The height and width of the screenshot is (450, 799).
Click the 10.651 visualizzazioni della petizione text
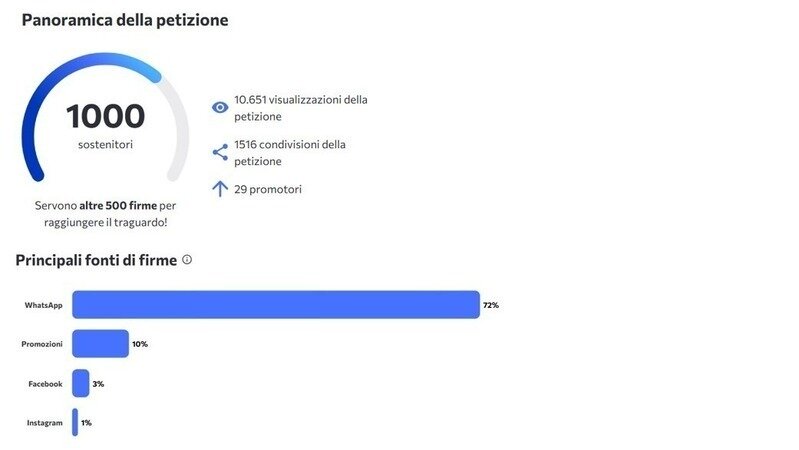[301, 108]
